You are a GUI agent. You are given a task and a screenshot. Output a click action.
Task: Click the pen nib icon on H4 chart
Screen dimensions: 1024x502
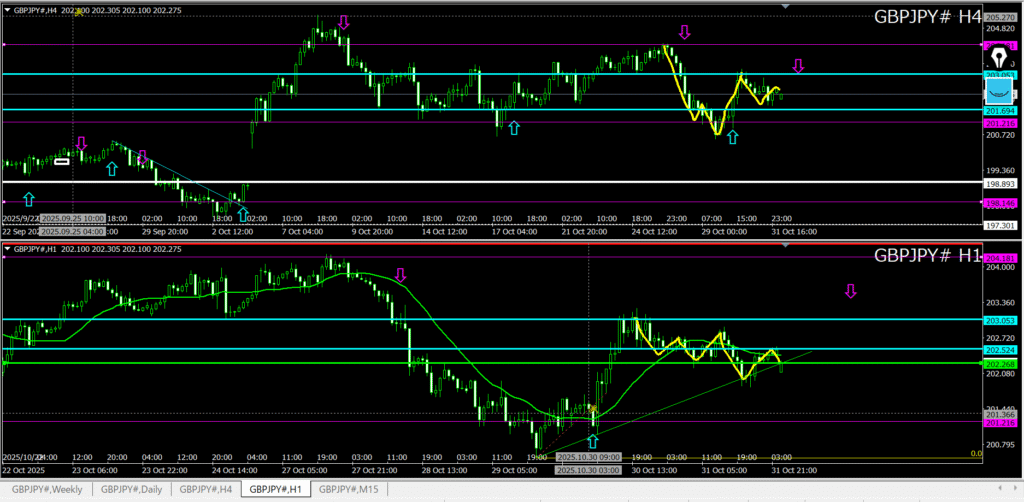pos(999,54)
